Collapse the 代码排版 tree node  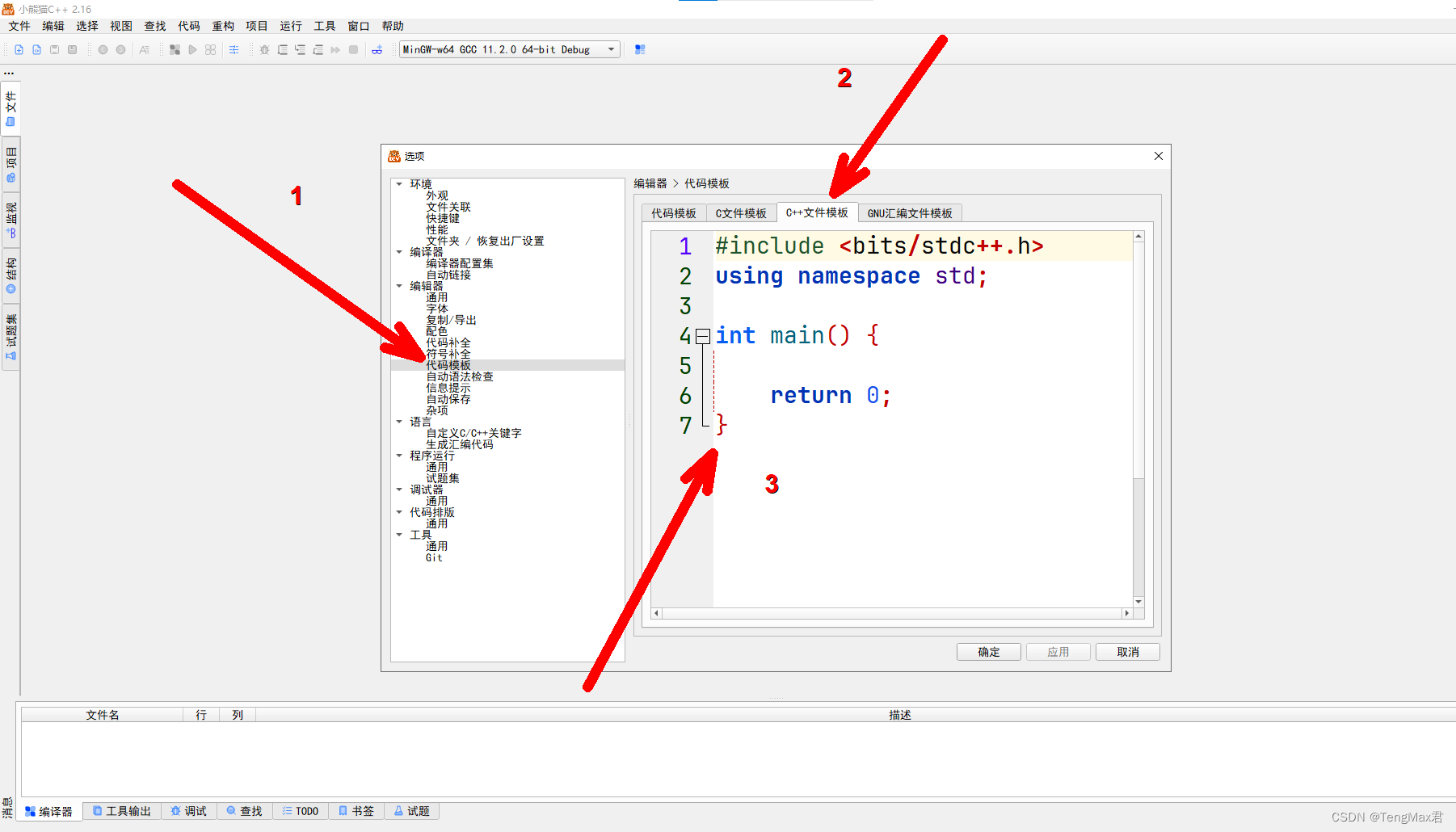coord(399,512)
